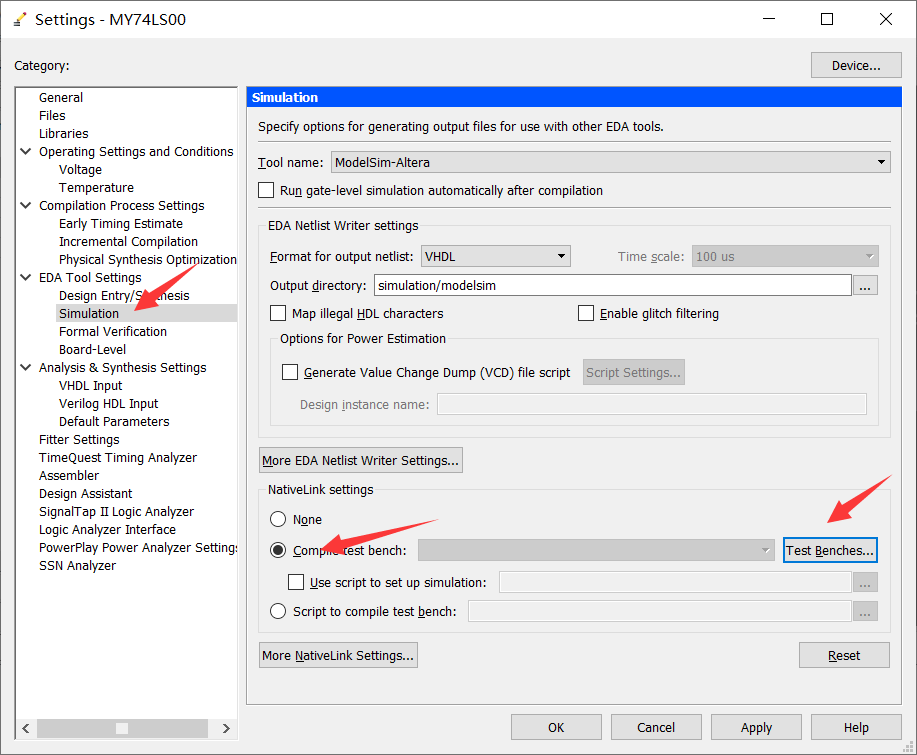Click the Cancel button
The width and height of the screenshot is (917, 755).
[656, 728]
